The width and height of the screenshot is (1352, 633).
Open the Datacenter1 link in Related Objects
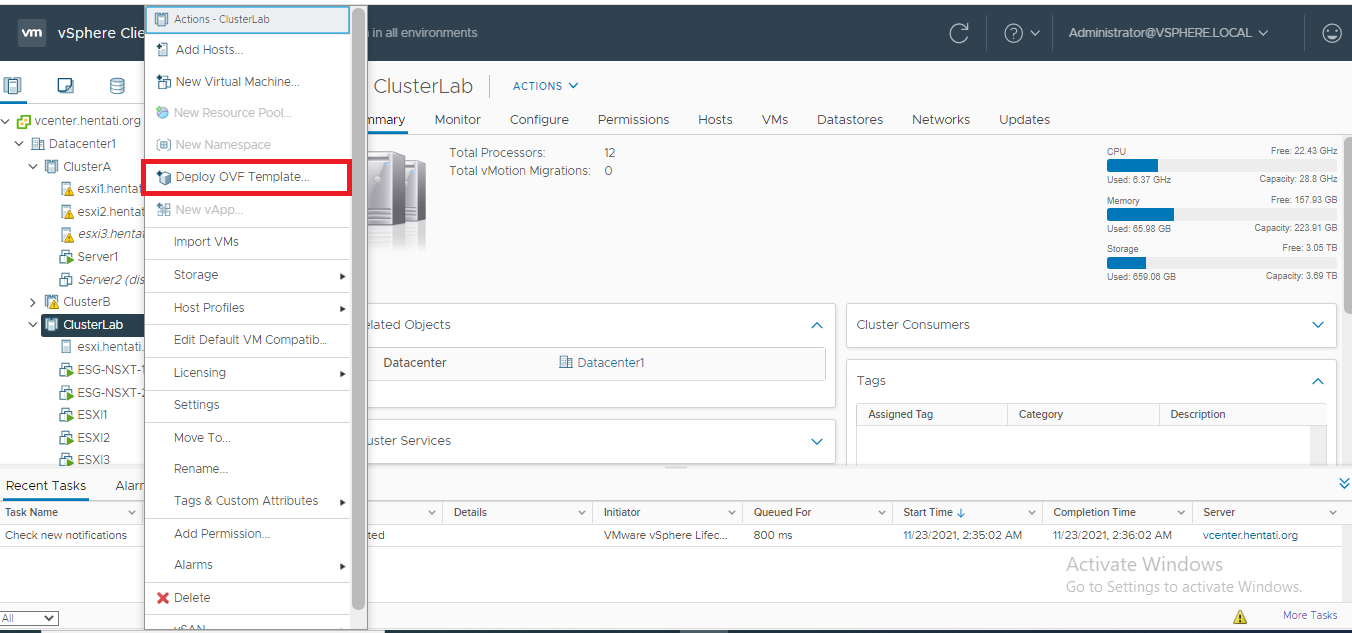(x=611, y=363)
